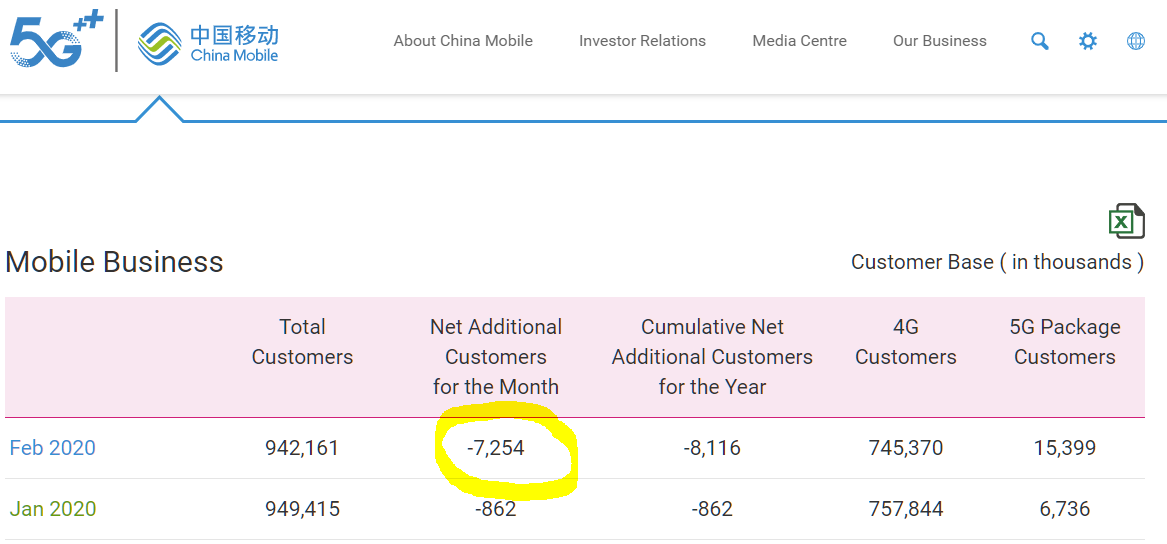This screenshot has height=544, width=1167.
Task: Click Net Additional Customers for the Month header
Action: tap(496, 357)
